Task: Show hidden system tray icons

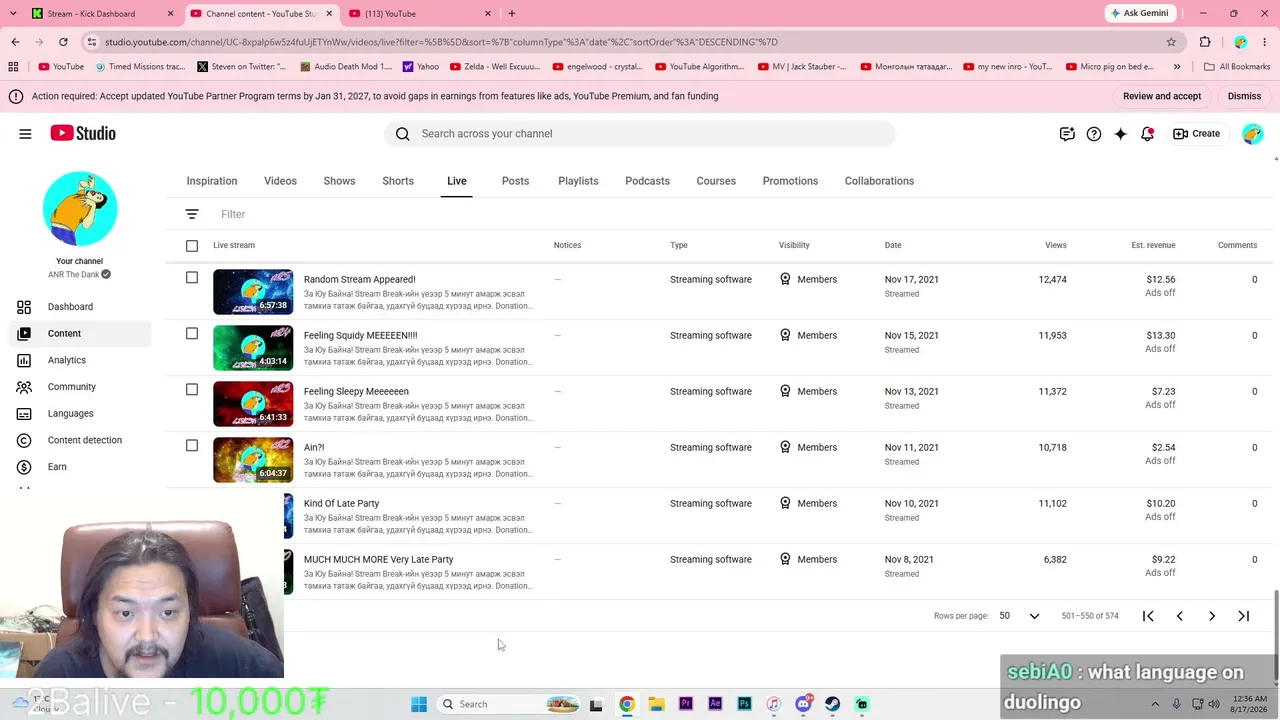Action: [x=1155, y=704]
